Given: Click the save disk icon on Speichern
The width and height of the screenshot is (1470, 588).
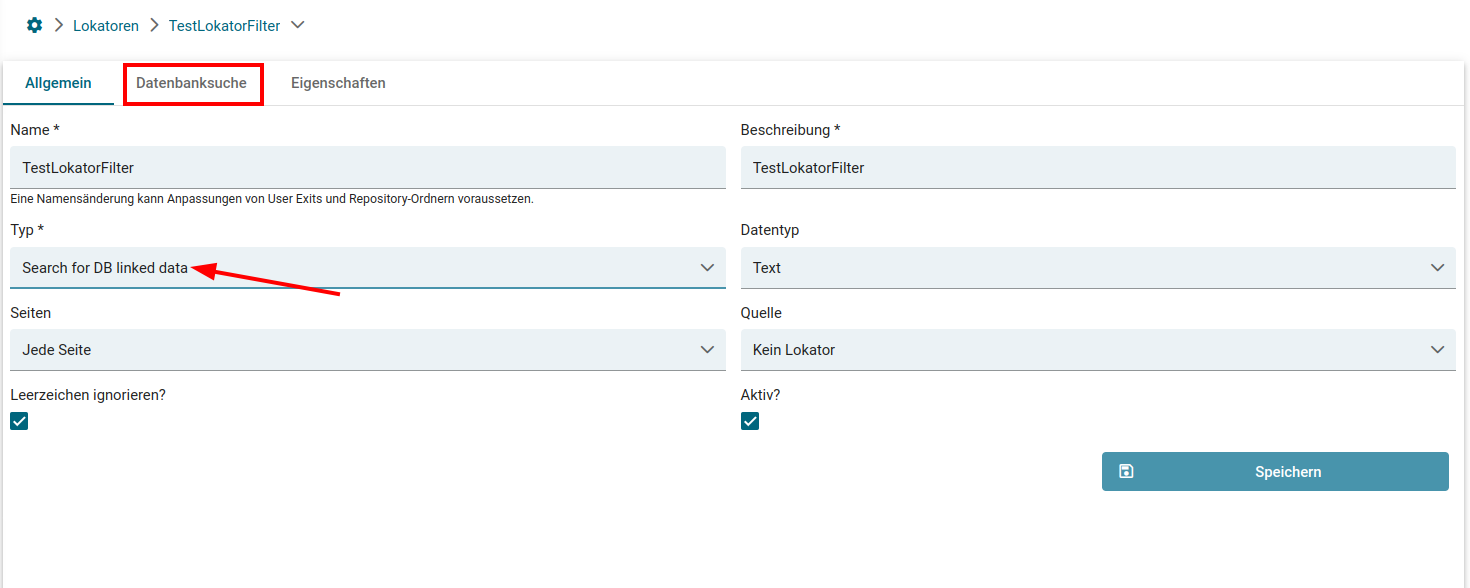Looking at the screenshot, I should (x=1126, y=471).
